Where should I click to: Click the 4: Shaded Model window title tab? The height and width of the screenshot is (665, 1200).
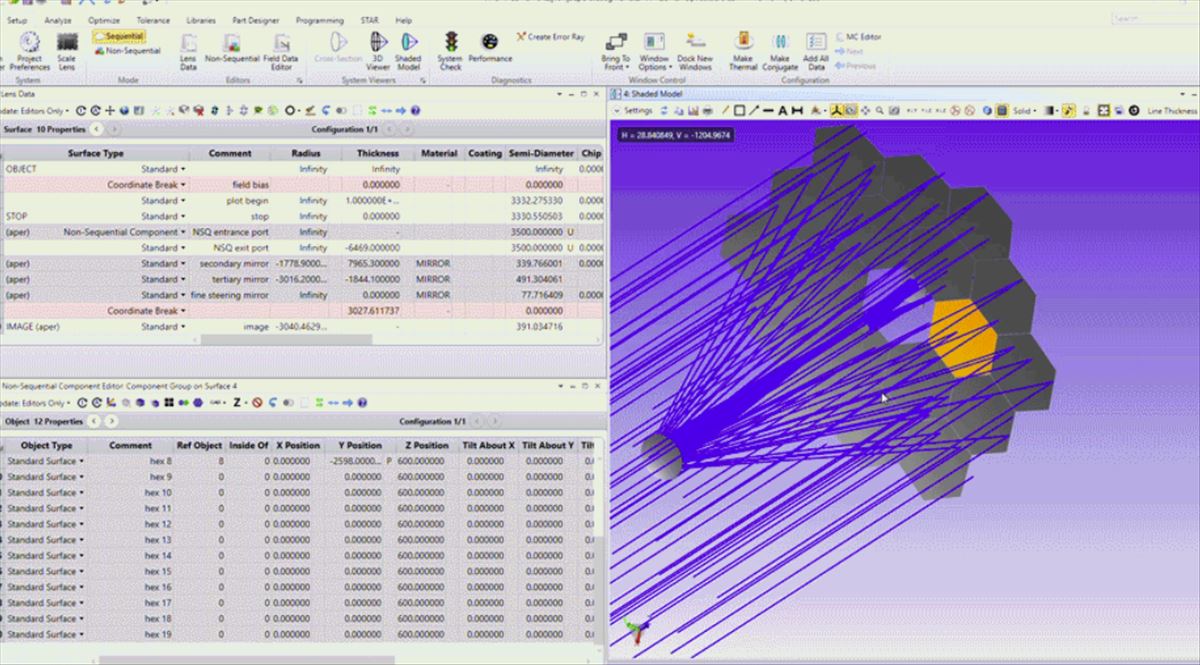[653, 93]
